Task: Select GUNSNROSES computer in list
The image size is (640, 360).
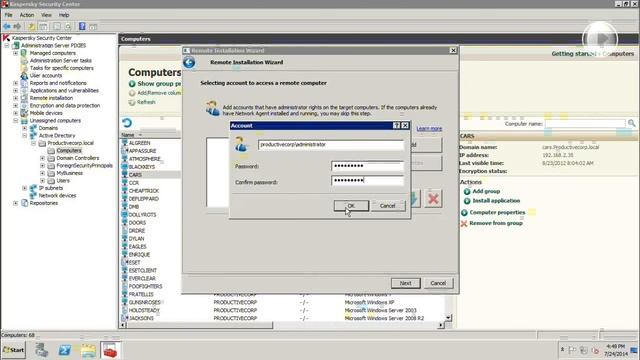Action: [x=144, y=302]
